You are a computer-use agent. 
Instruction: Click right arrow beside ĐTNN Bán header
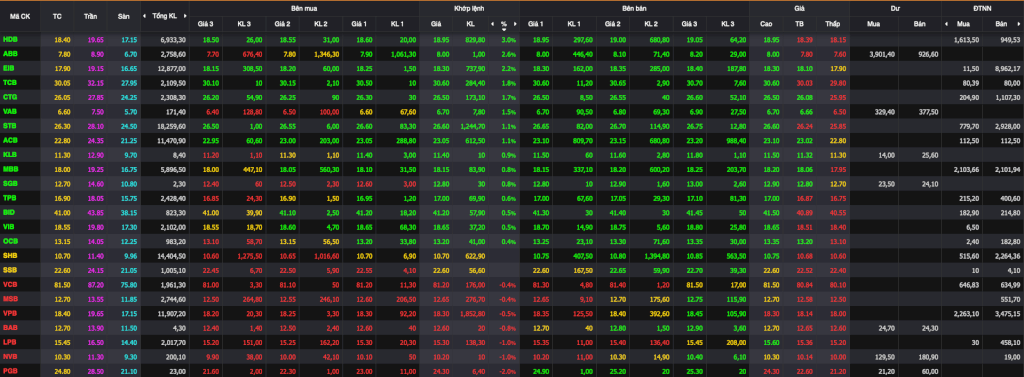coord(1019,24)
